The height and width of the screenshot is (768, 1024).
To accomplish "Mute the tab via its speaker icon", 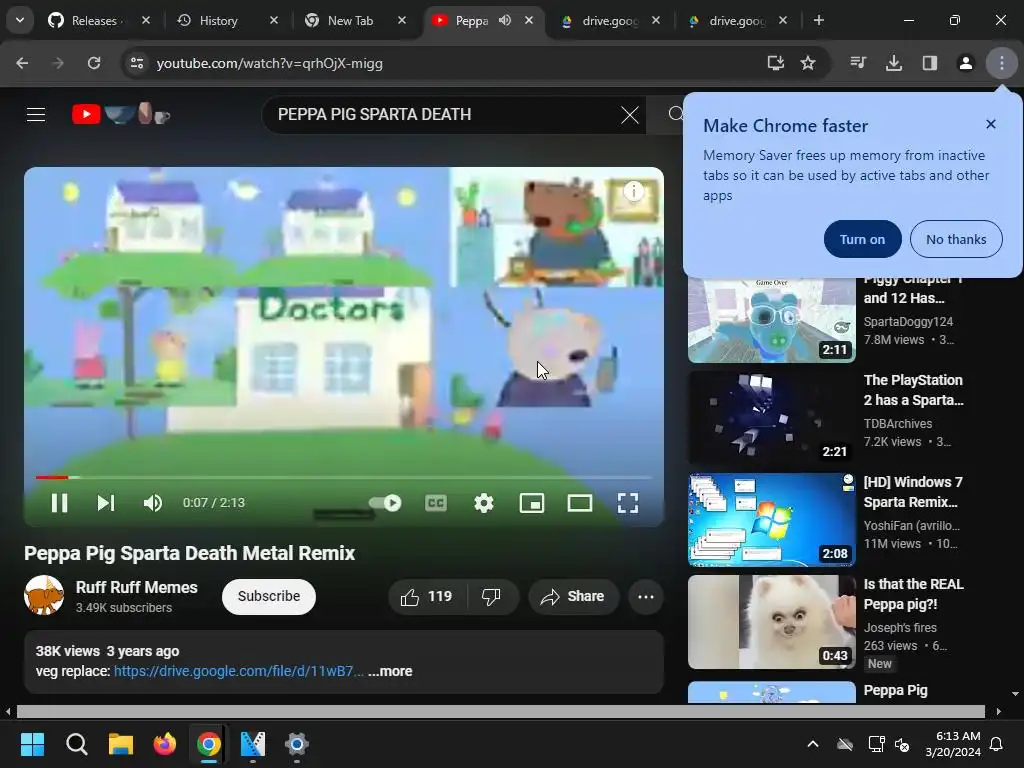I will click(504, 20).
